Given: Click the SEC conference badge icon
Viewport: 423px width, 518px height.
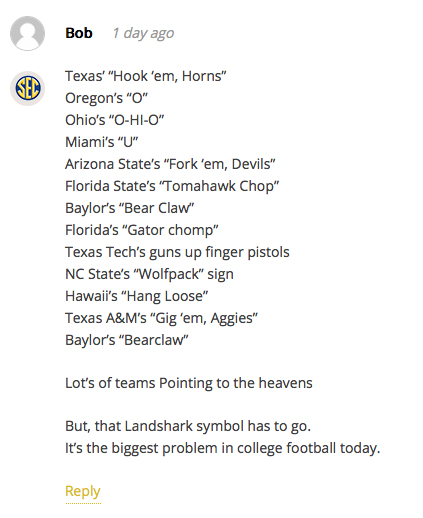Looking at the screenshot, I should pos(27,88).
